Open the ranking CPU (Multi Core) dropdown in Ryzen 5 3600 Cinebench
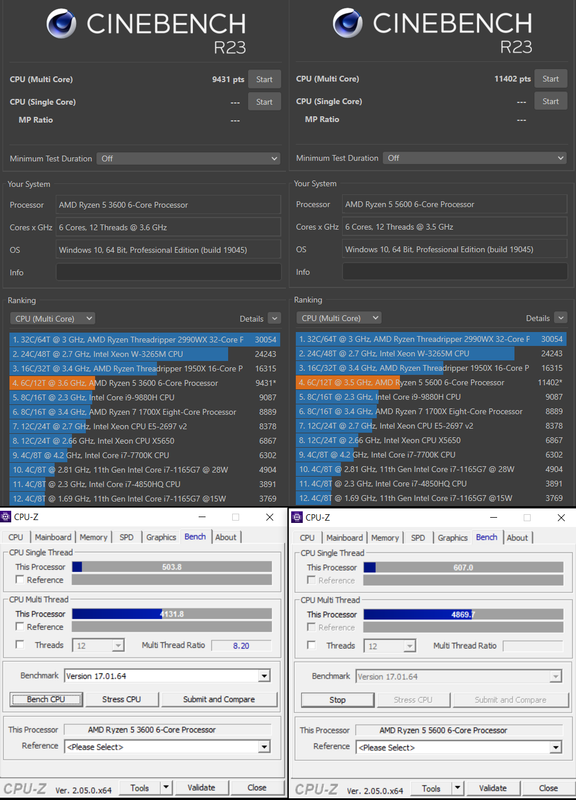 click(x=52, y=318)
